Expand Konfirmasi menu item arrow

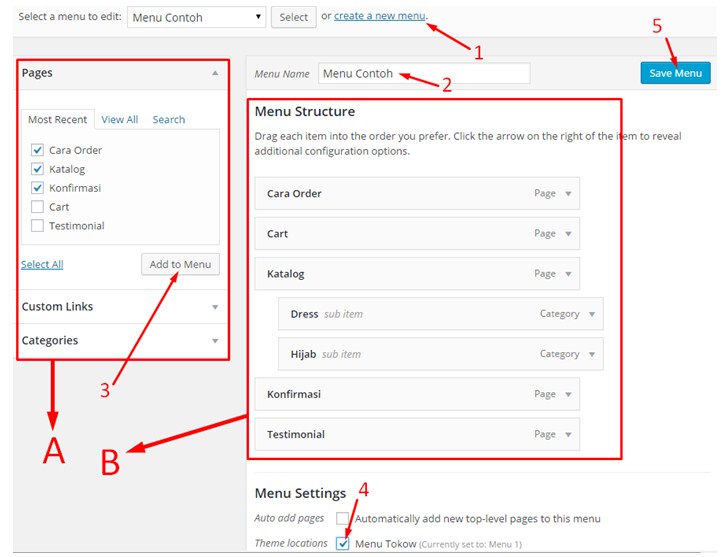[x=568, y=394]
